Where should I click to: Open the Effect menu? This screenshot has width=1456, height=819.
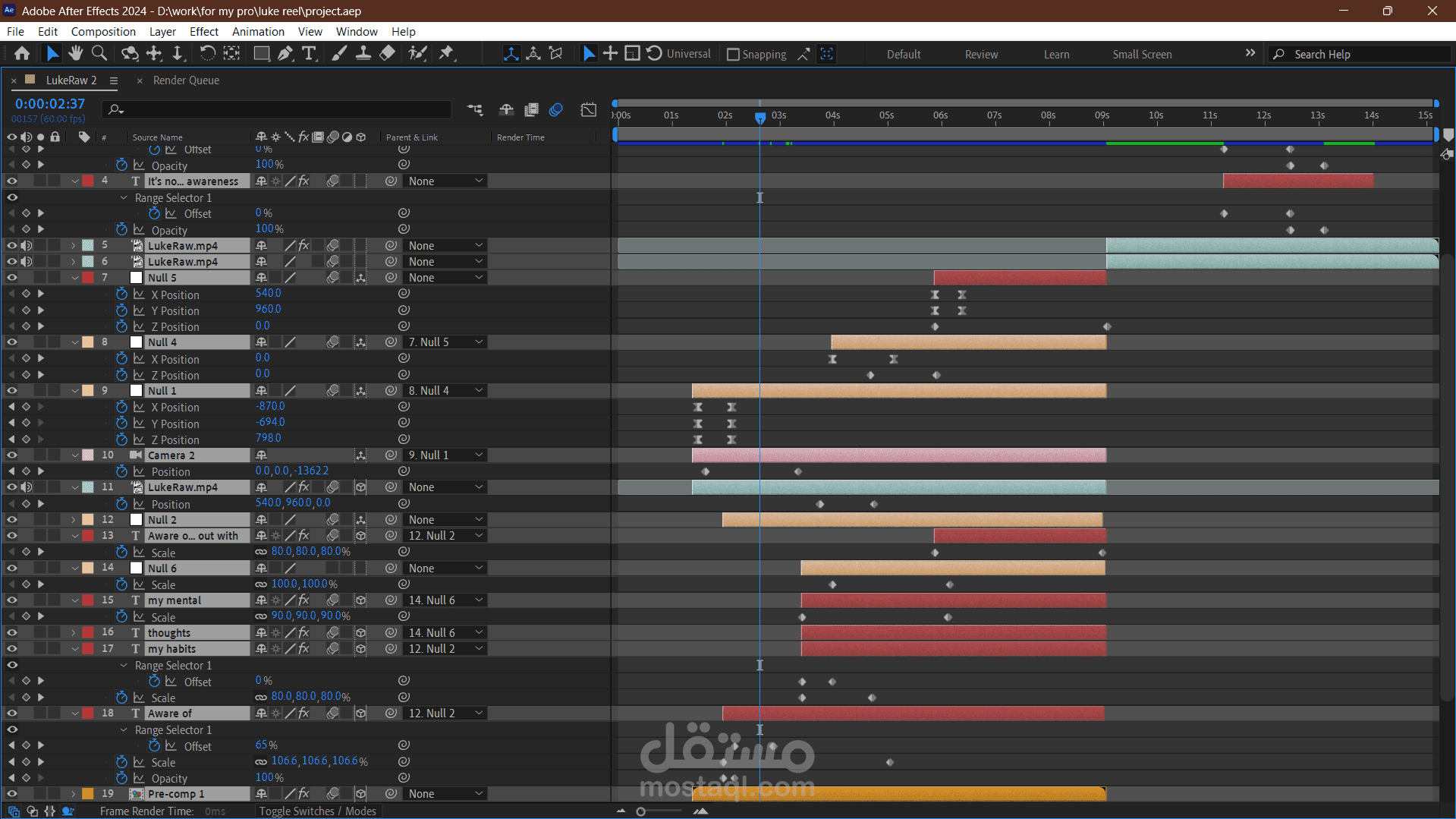pyautogui.click(x=203, y=31)
